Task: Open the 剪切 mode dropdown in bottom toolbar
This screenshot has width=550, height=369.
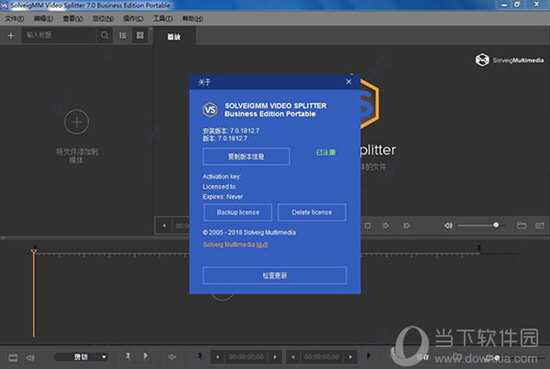Action: [x=81, y=357]
